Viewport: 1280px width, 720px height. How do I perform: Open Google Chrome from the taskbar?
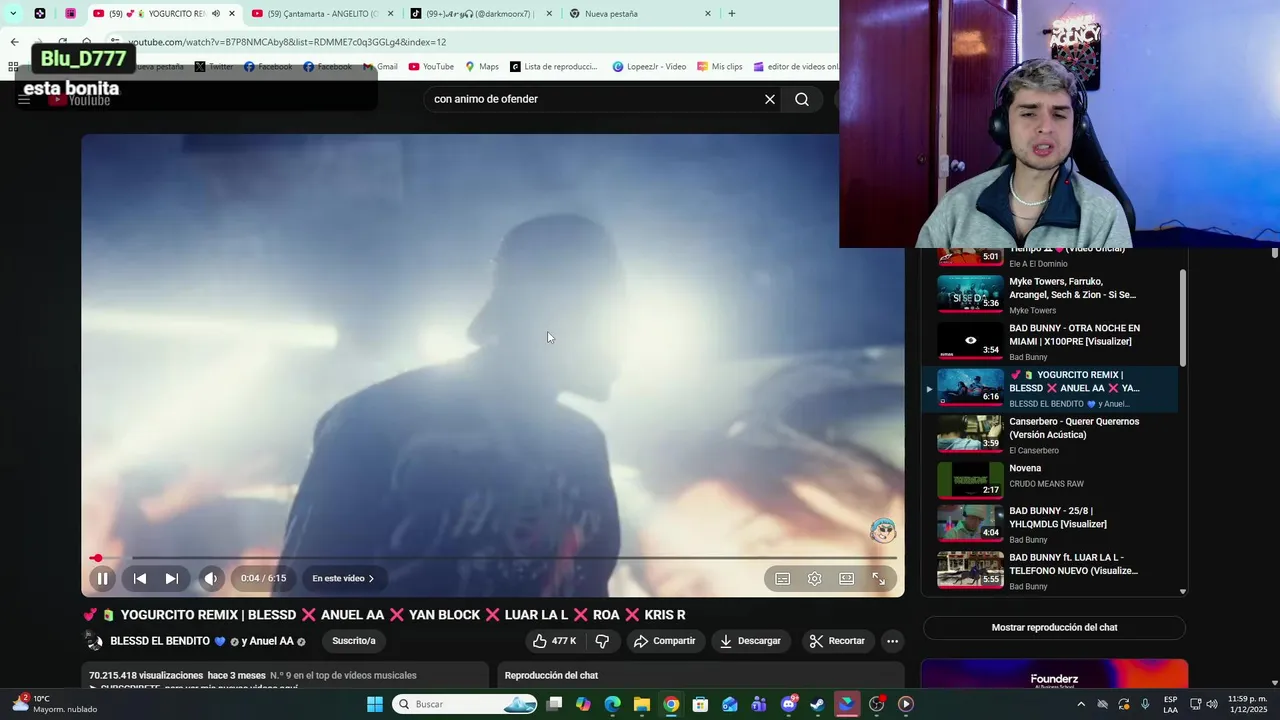671,704
